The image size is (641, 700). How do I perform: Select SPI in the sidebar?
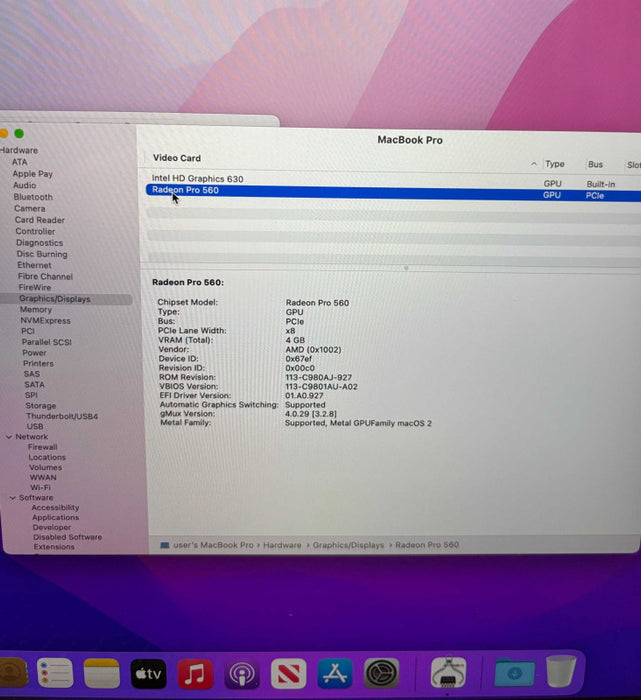pyautogui.click(x=31, y=395)
